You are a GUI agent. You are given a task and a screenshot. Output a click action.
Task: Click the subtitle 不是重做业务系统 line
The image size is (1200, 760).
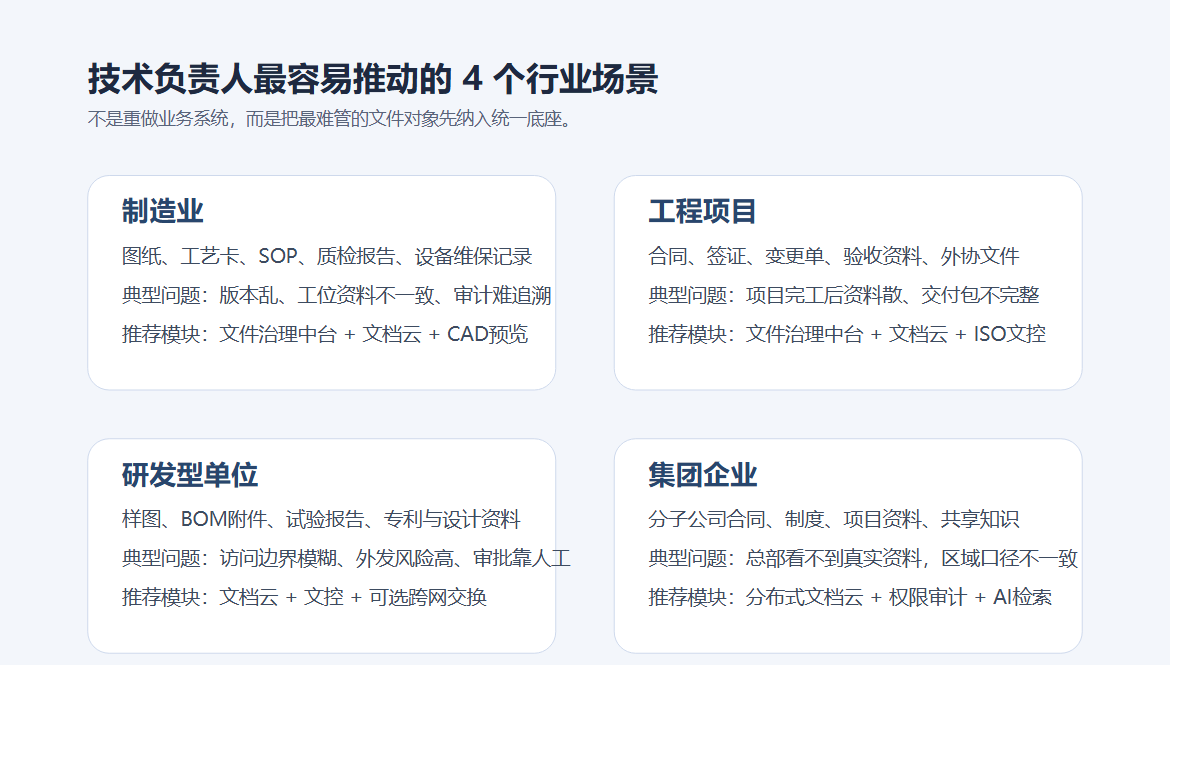pyautogui.click(x=332, y=120)
